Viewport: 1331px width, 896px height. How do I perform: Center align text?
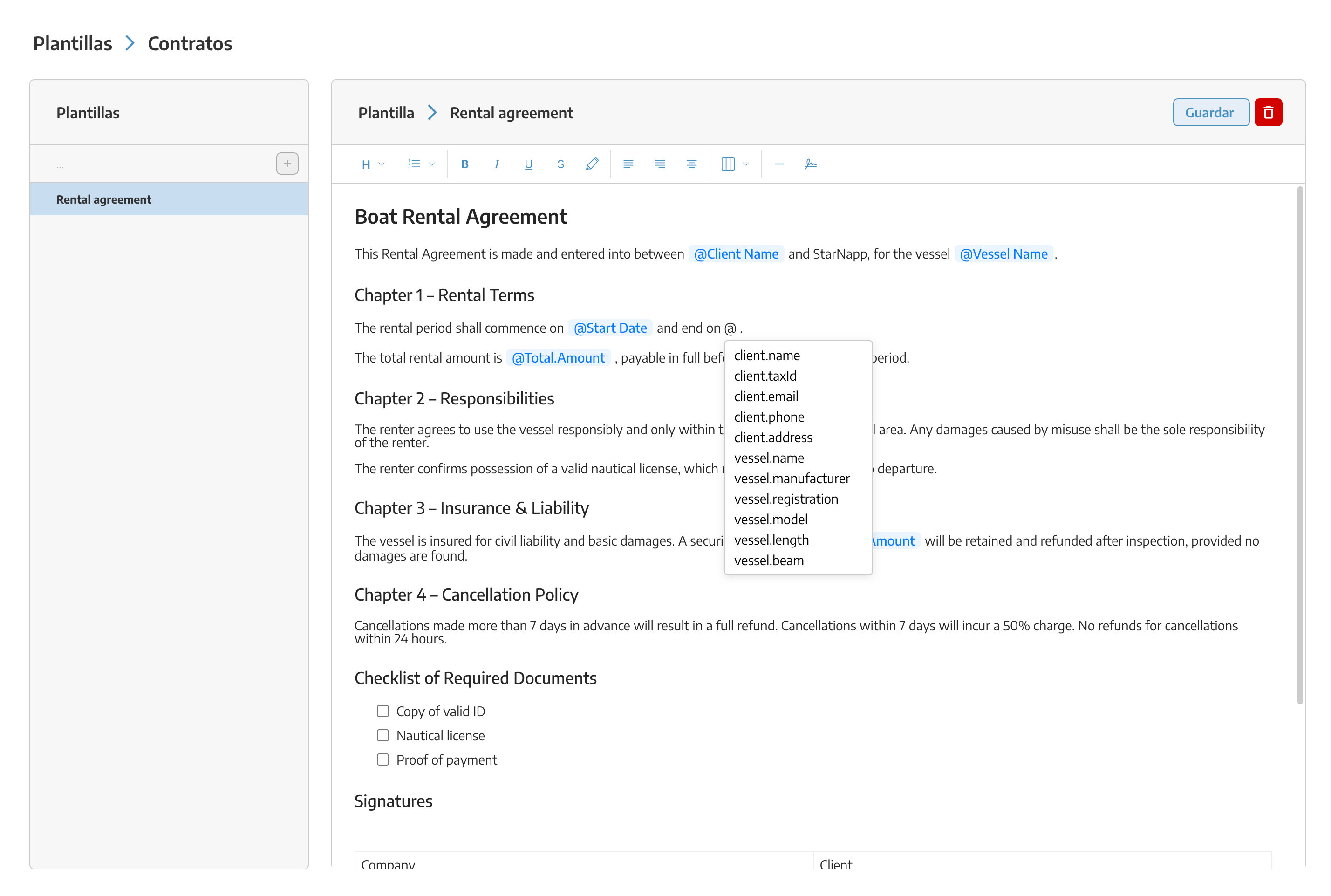(691, 164)
